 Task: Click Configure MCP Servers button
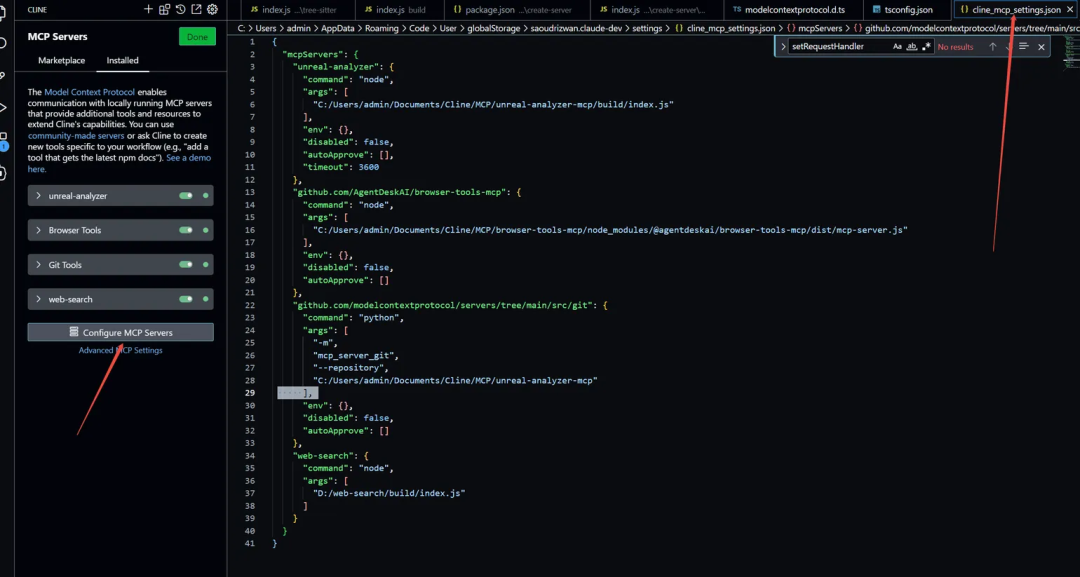pos(121,332)
